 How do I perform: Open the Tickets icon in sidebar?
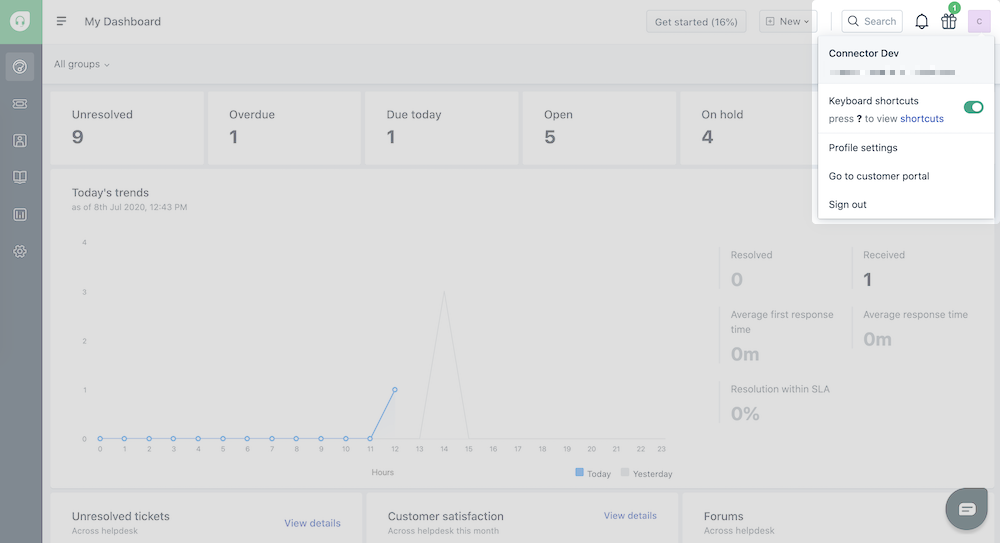tap(20, 104)
